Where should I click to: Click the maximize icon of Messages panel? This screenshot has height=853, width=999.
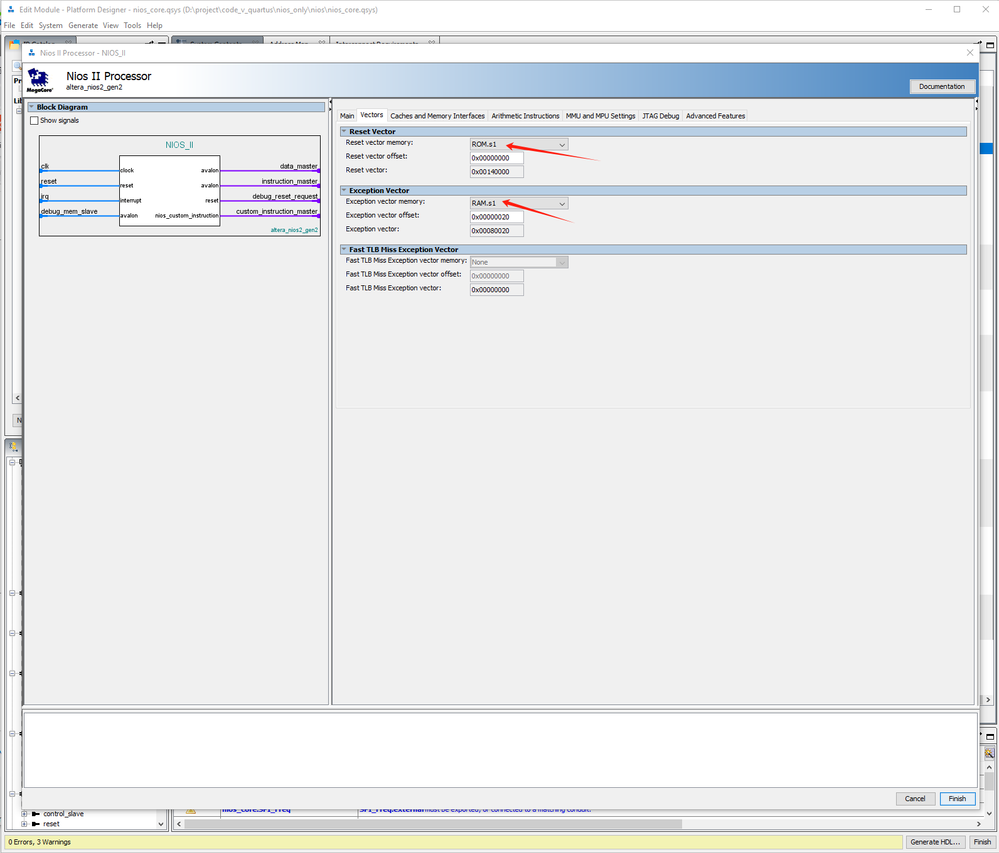click(x=990, y=736)
